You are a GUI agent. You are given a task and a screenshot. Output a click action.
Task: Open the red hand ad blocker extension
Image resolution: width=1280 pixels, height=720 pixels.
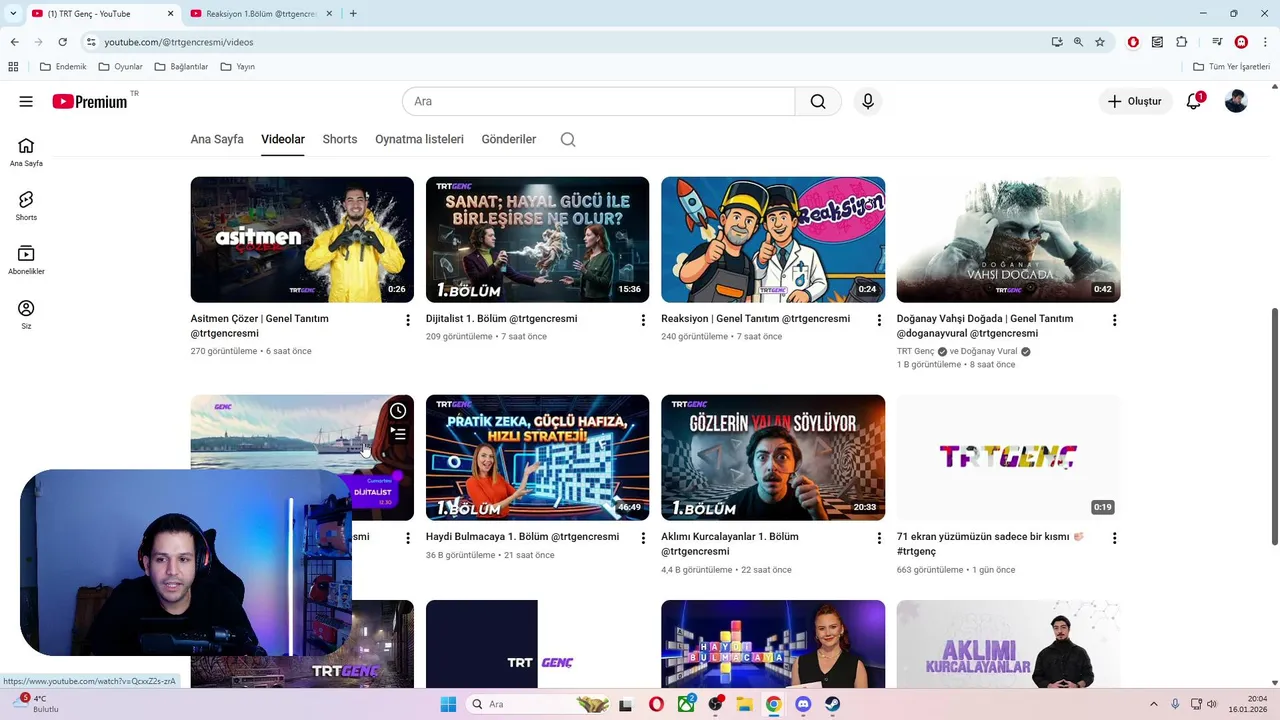1133,42
